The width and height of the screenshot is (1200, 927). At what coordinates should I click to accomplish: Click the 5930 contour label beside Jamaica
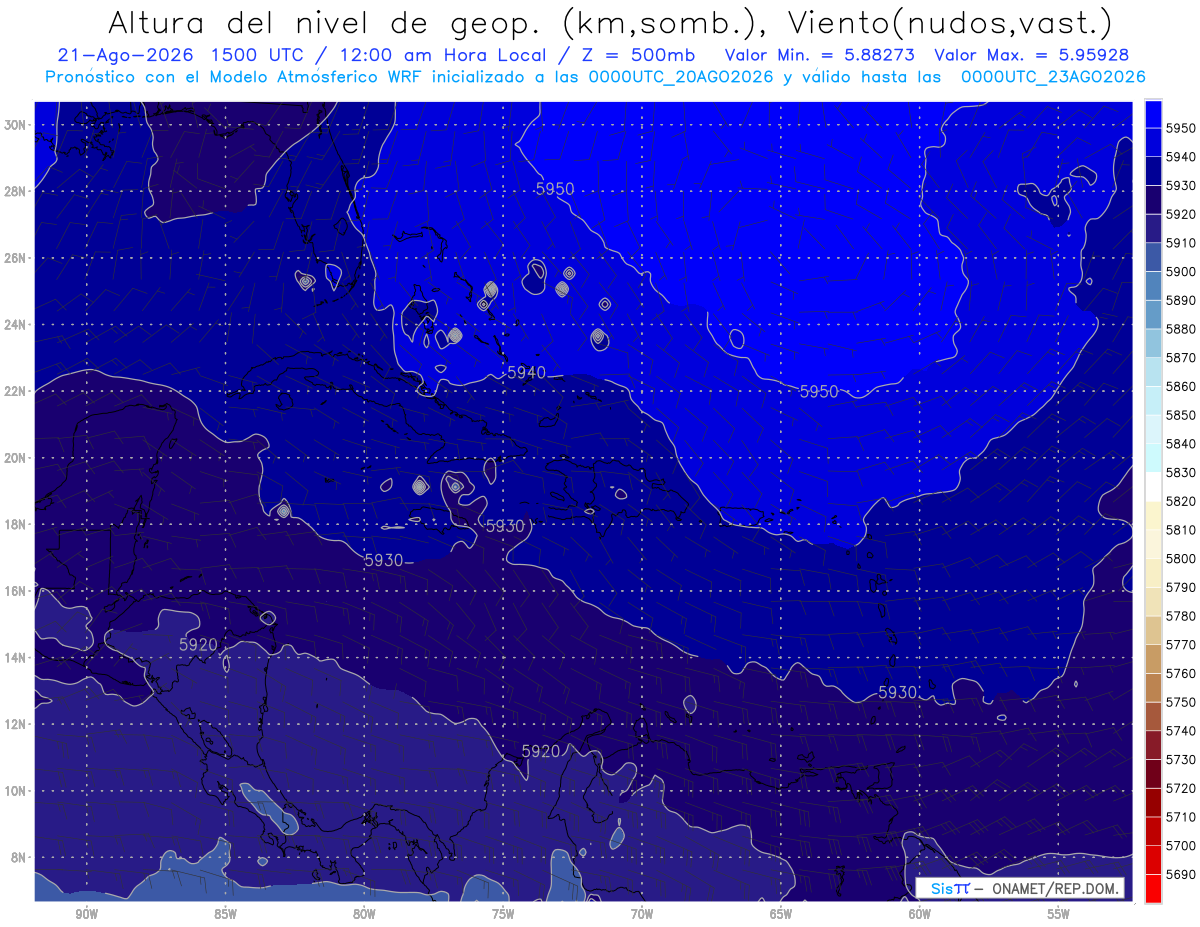(x=505, y=525)
